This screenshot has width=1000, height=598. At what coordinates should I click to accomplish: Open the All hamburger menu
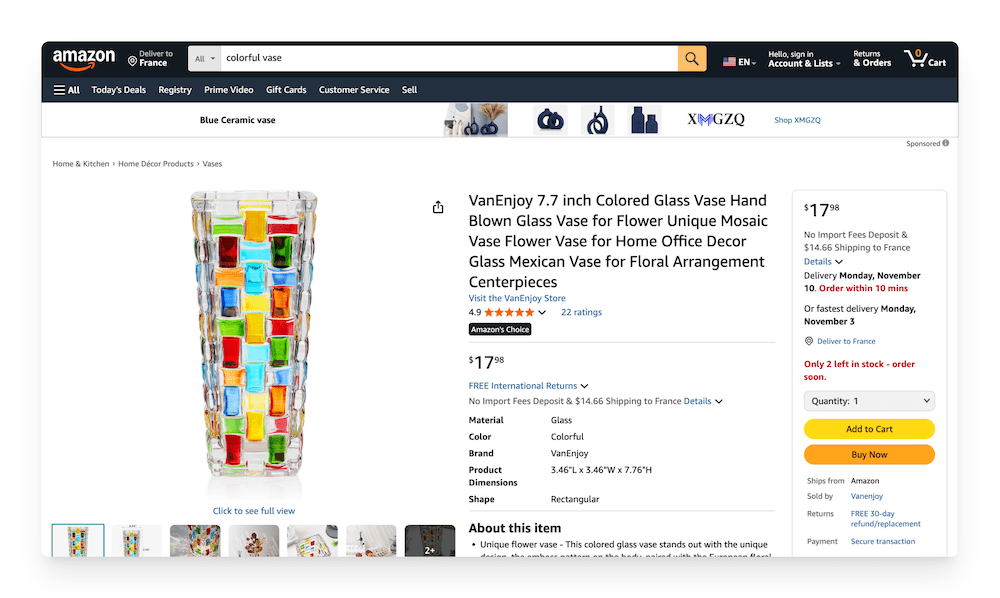(66, 89)
